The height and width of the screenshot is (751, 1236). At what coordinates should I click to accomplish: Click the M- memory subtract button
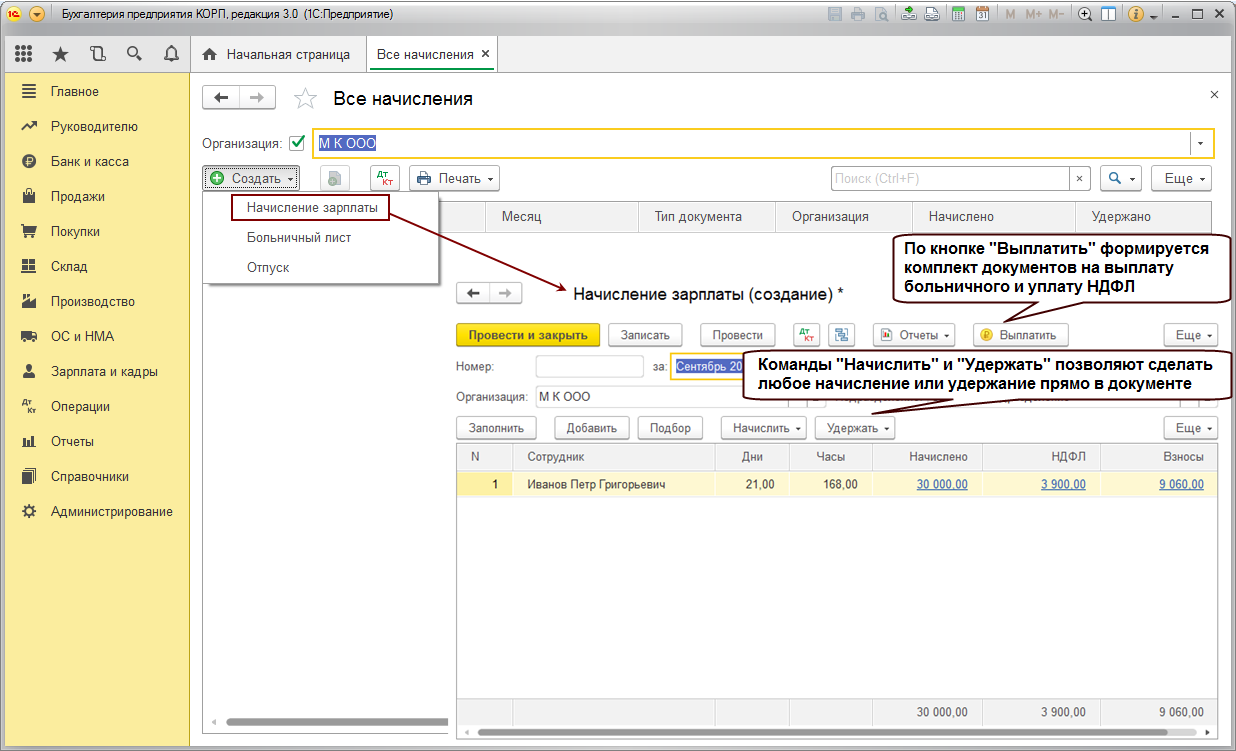point(1058,14)
